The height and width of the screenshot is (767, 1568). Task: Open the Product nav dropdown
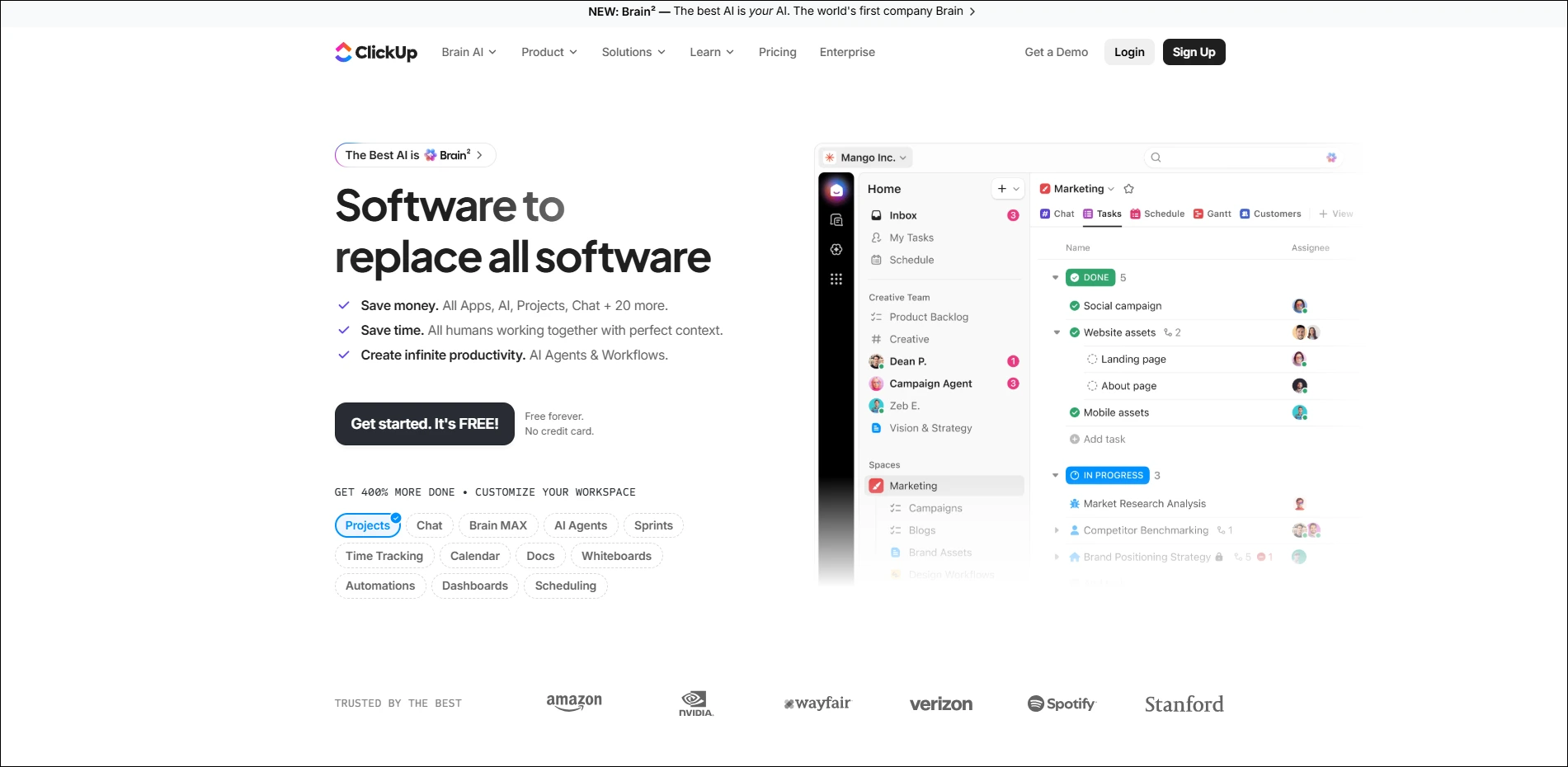(x=549, y=52)
